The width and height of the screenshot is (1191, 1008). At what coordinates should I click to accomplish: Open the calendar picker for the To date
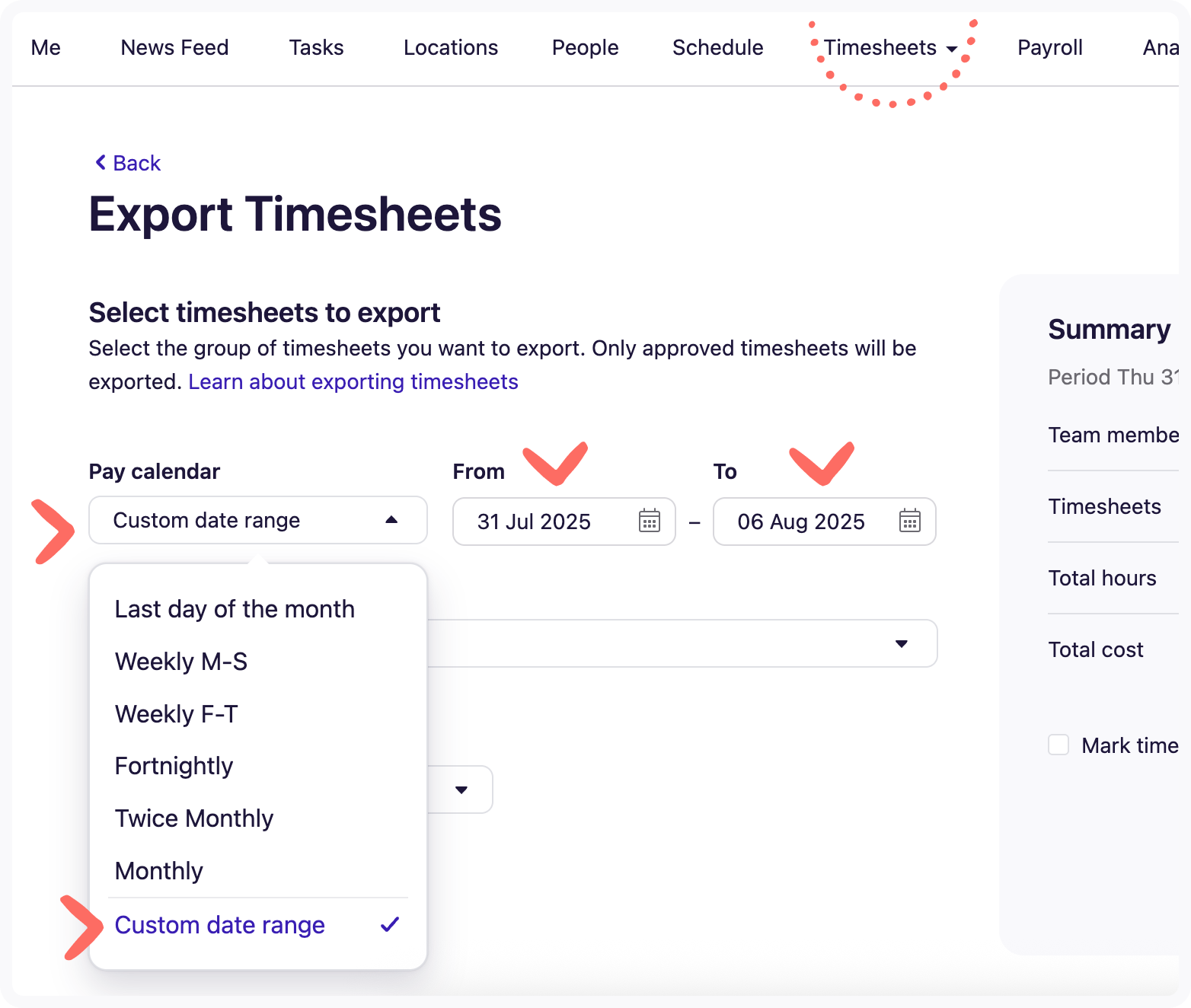click(909, 522)
